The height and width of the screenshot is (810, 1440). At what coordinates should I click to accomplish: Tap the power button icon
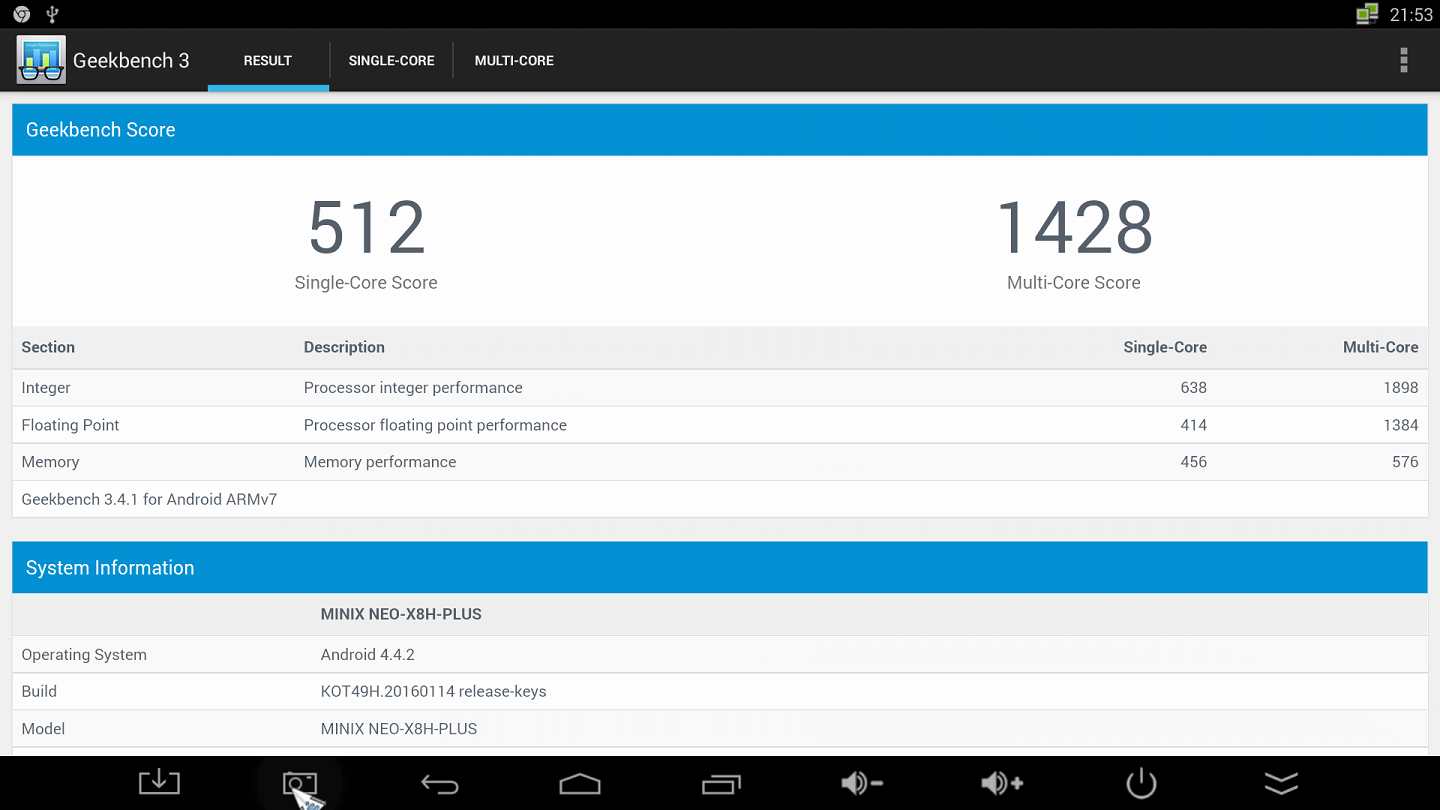(1141, 783)
